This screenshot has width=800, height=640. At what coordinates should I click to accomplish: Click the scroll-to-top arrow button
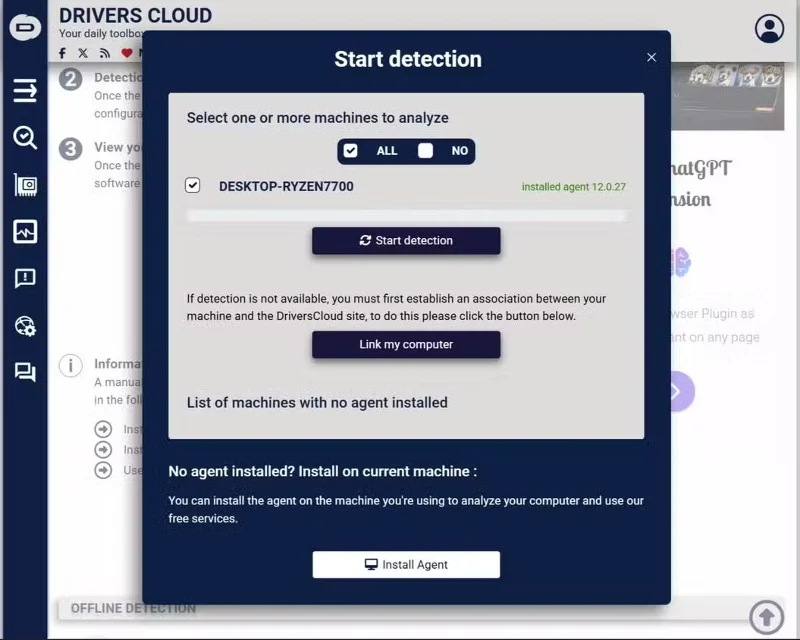coord(766,617)
